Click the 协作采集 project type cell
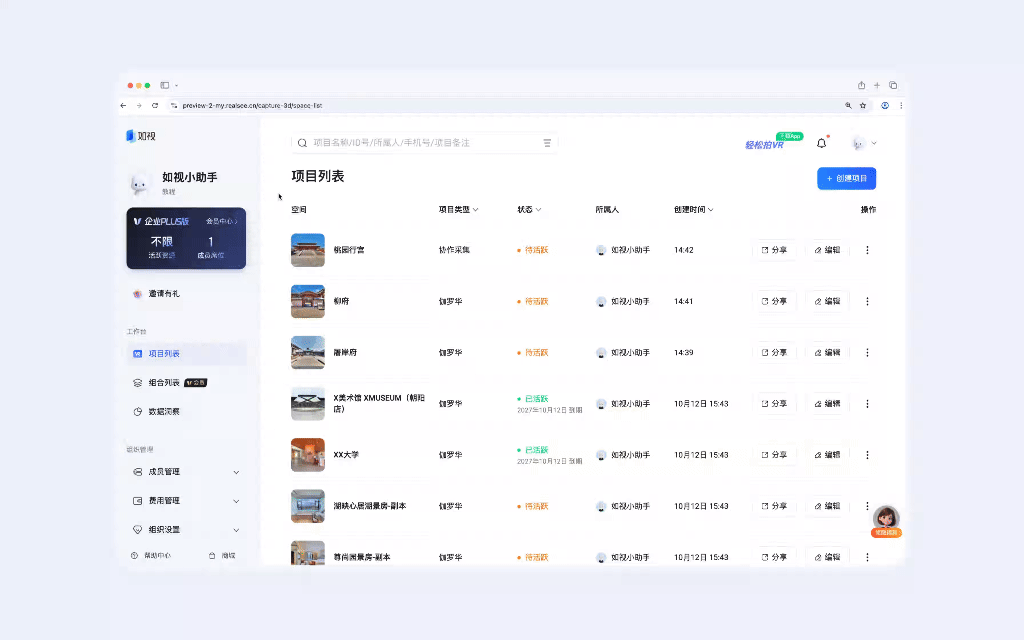The width and height of the screenshot is (1024, 640). (454, 250)
